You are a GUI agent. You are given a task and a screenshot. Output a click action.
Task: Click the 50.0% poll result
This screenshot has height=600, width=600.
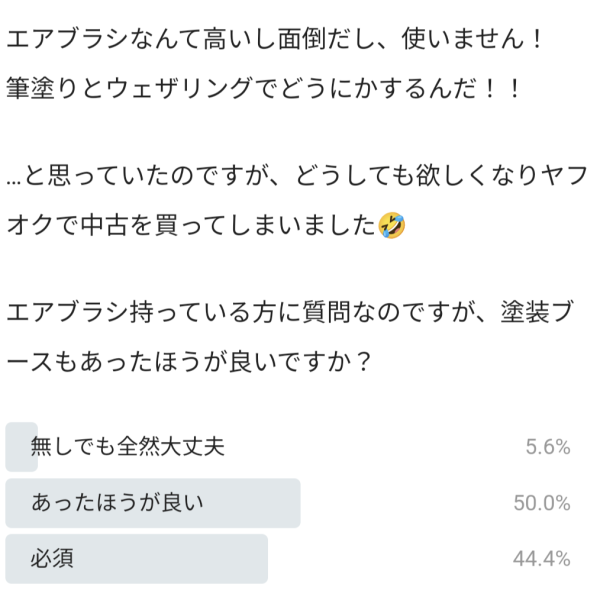(542, 503)
